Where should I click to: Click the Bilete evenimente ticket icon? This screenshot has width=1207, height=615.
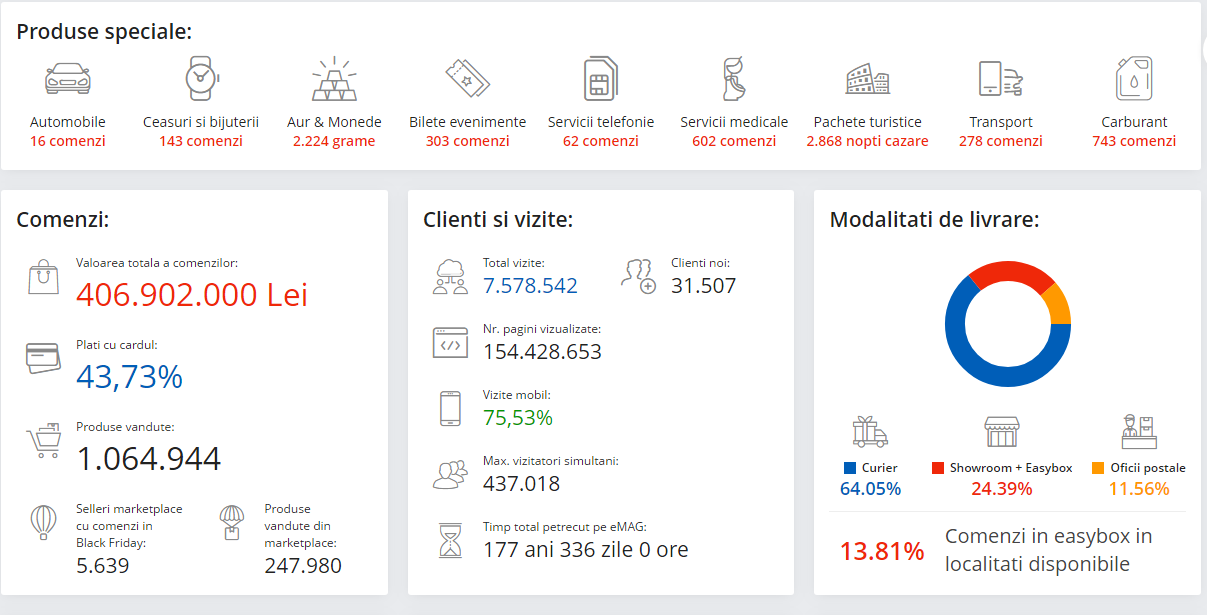click(x=467, y=78)
